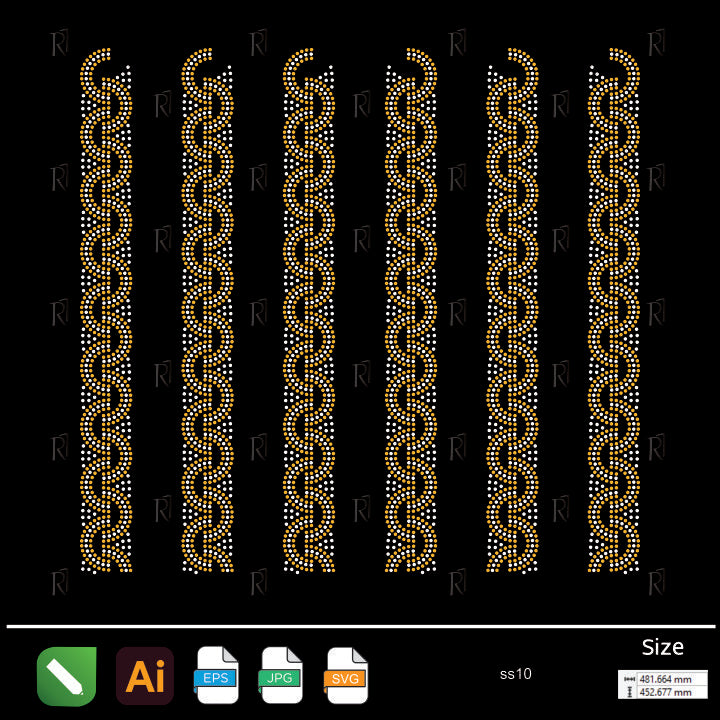Click the leftmost rhinestone chain strip
Image resolution: width=720 pixels, height=720 pixels.
tap(106, 320)
